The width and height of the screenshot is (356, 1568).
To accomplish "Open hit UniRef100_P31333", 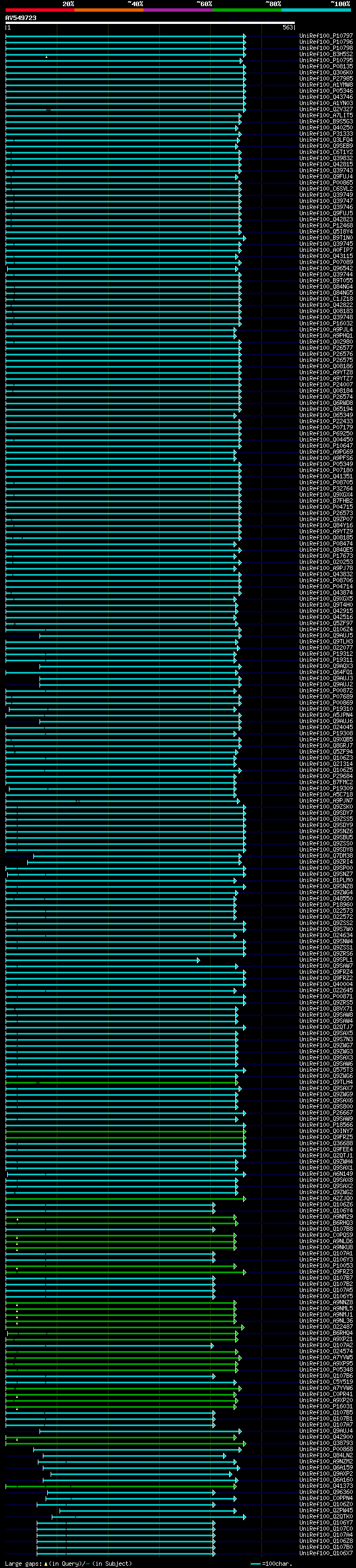I will 325,134.
